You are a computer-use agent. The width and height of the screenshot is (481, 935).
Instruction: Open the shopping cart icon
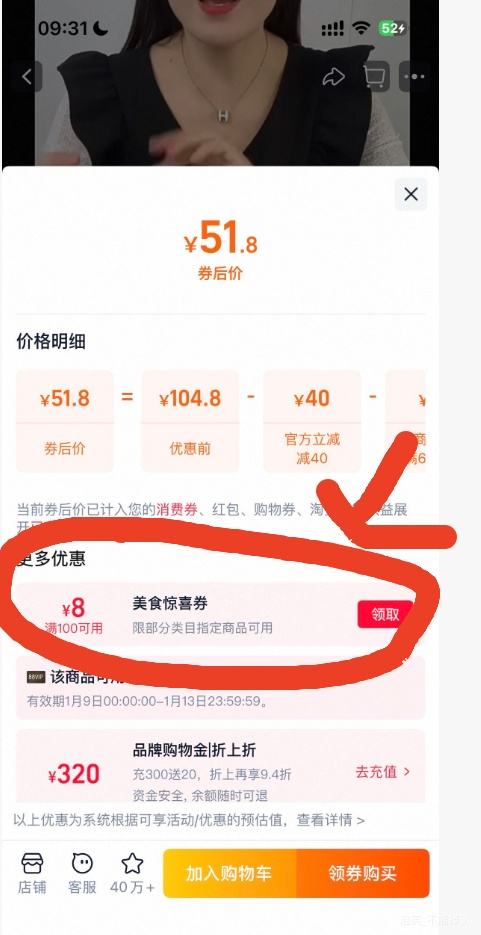[x=374, y=76]
